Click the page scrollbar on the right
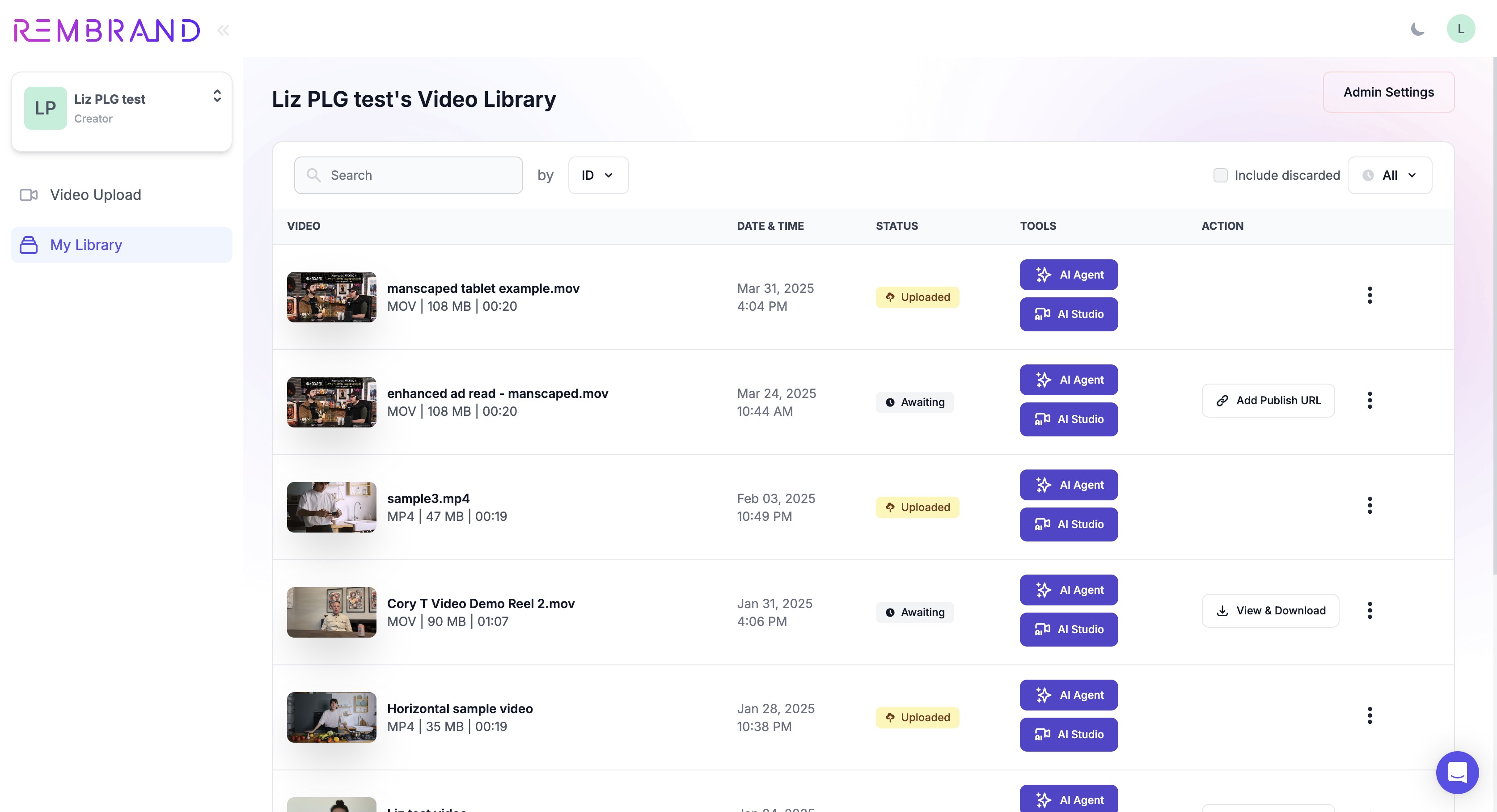The height and width of the screenshot is (812, 1497). click(x=1494, y=317)
